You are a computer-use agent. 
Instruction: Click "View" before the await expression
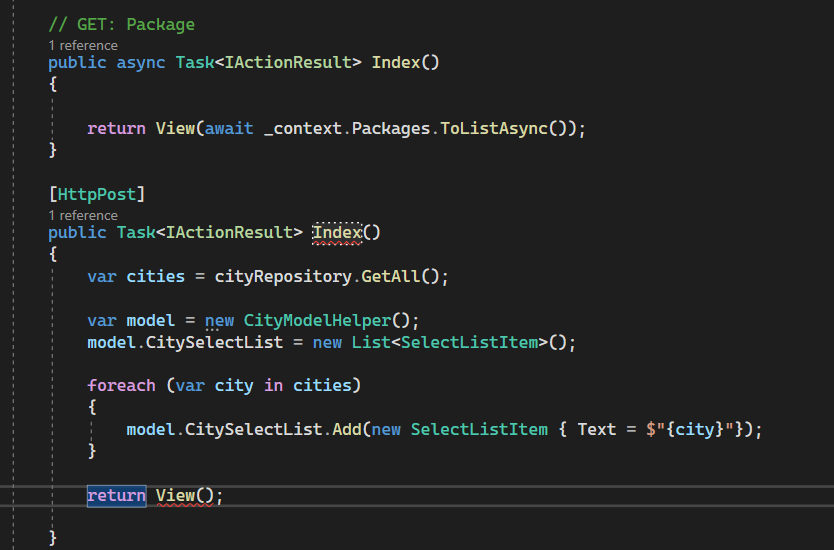(x=176, y=129)
